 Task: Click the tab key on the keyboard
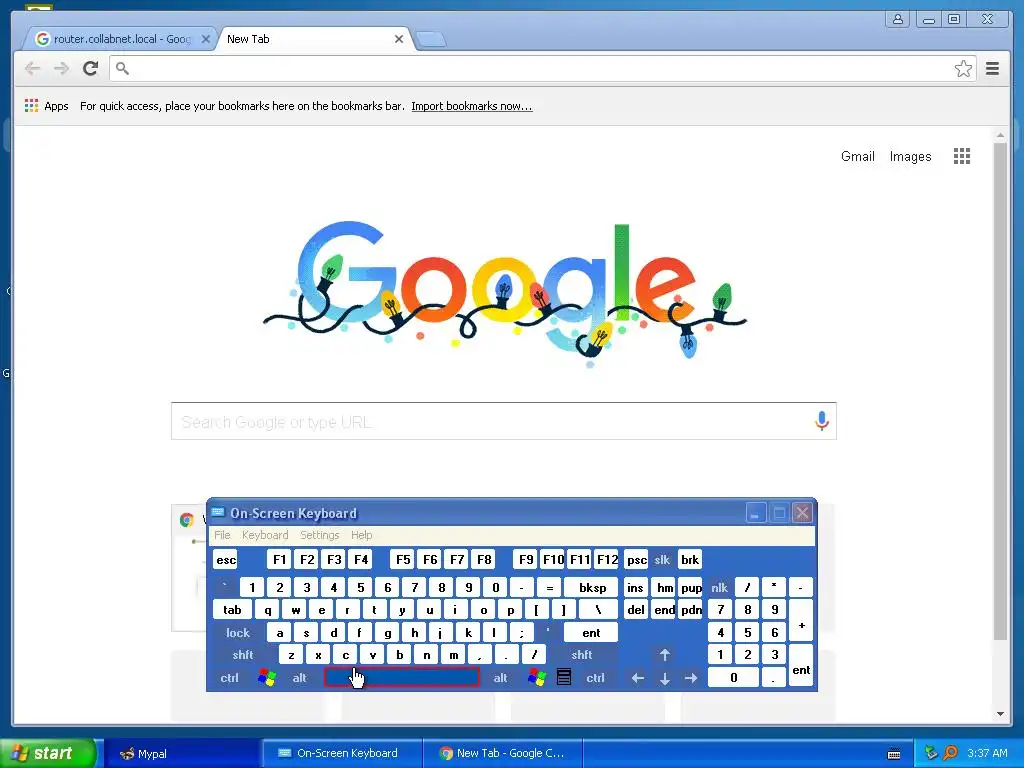click(x=232, y=610)
